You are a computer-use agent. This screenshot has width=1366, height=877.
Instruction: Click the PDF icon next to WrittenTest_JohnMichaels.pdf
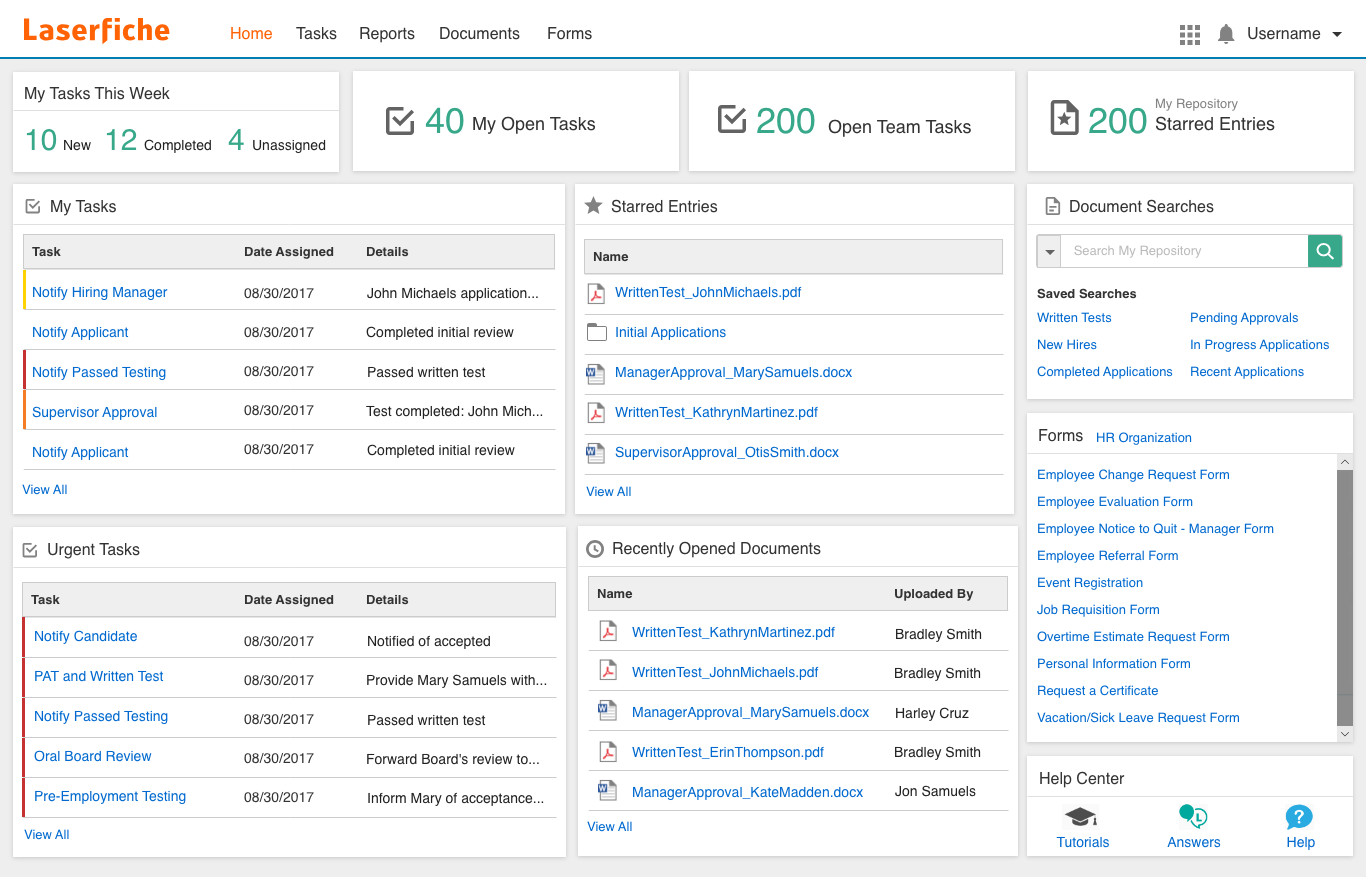pos(596,292)
